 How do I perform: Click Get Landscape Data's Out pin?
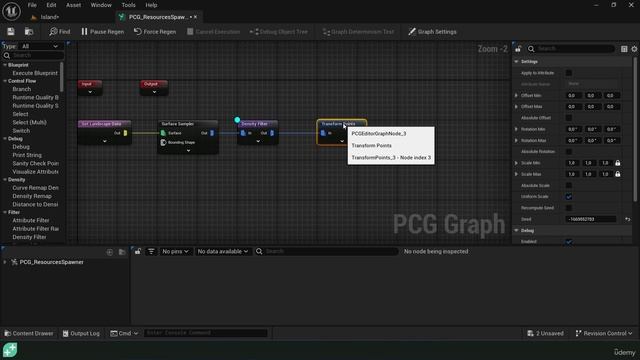click(x=125, y=133)
